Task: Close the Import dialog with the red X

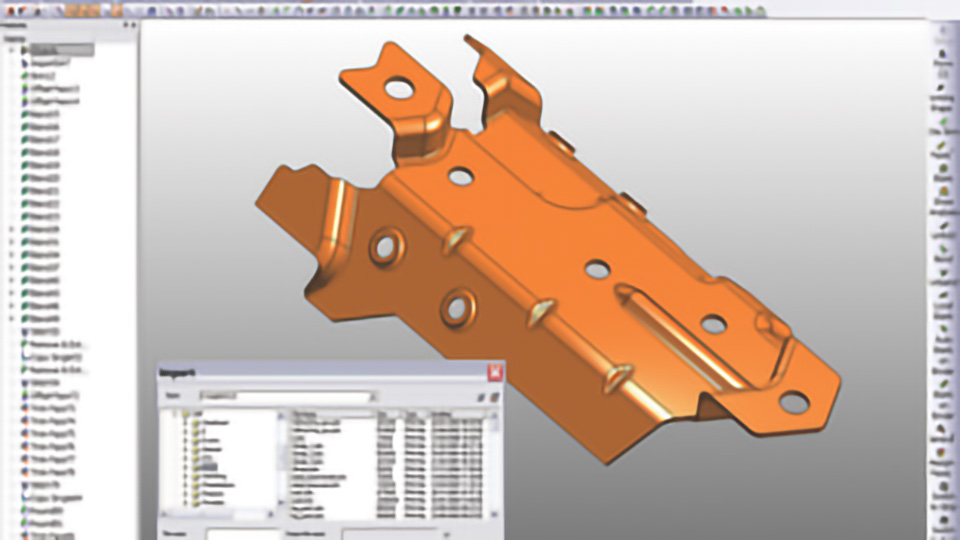Action: point(493,373)
